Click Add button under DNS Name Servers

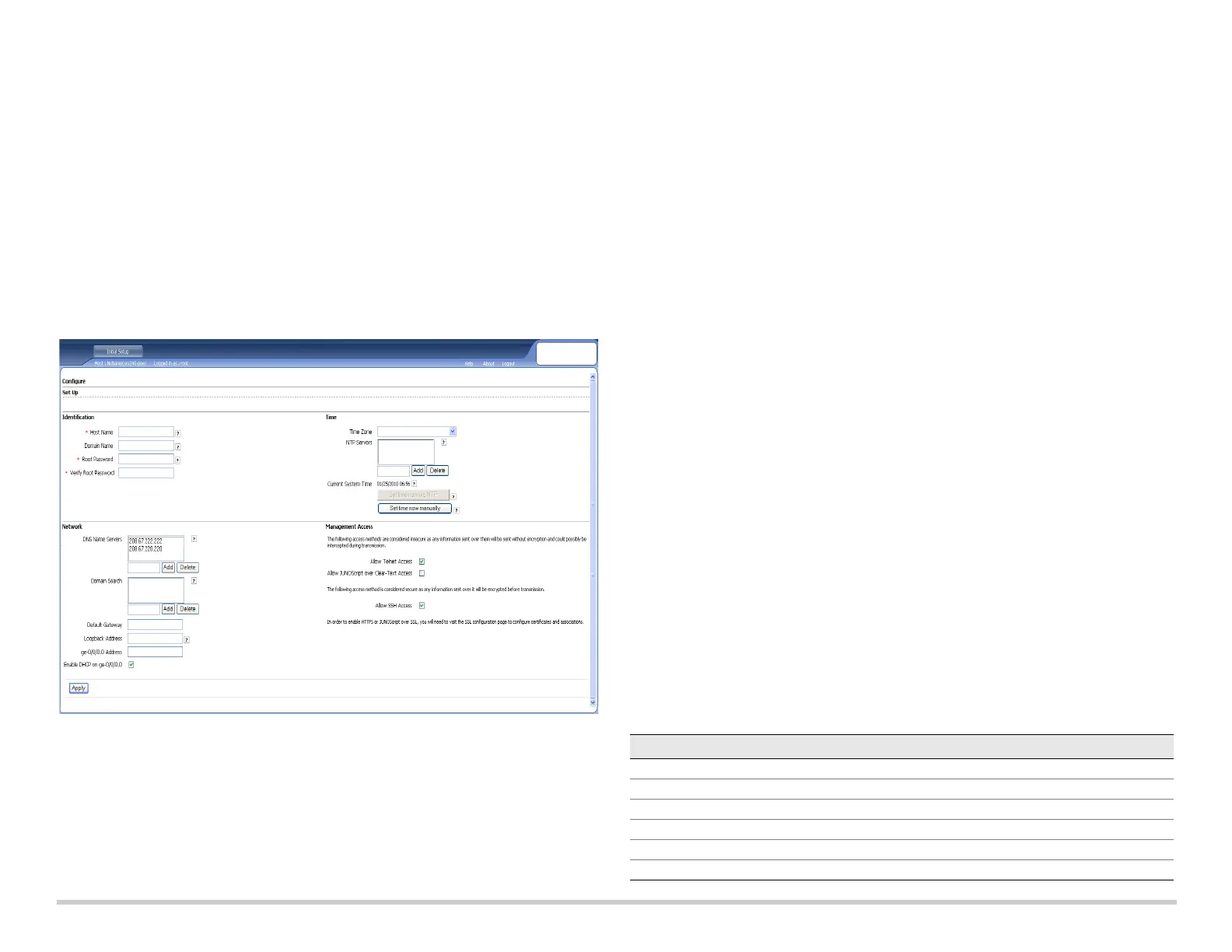[x=168, y=568]
